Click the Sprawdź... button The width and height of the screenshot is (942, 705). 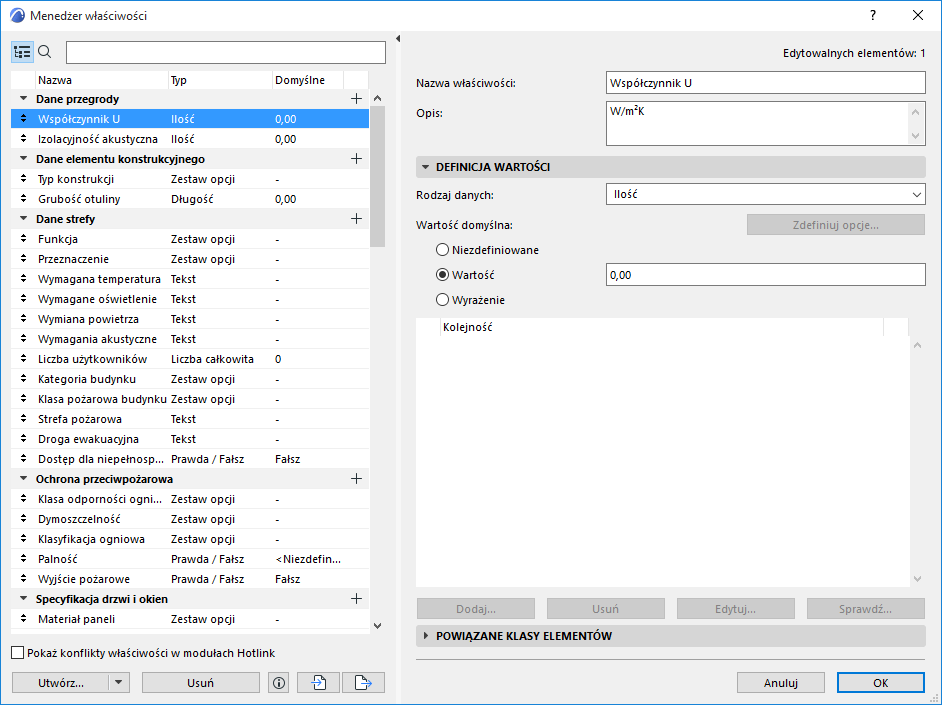pos(866,609)
